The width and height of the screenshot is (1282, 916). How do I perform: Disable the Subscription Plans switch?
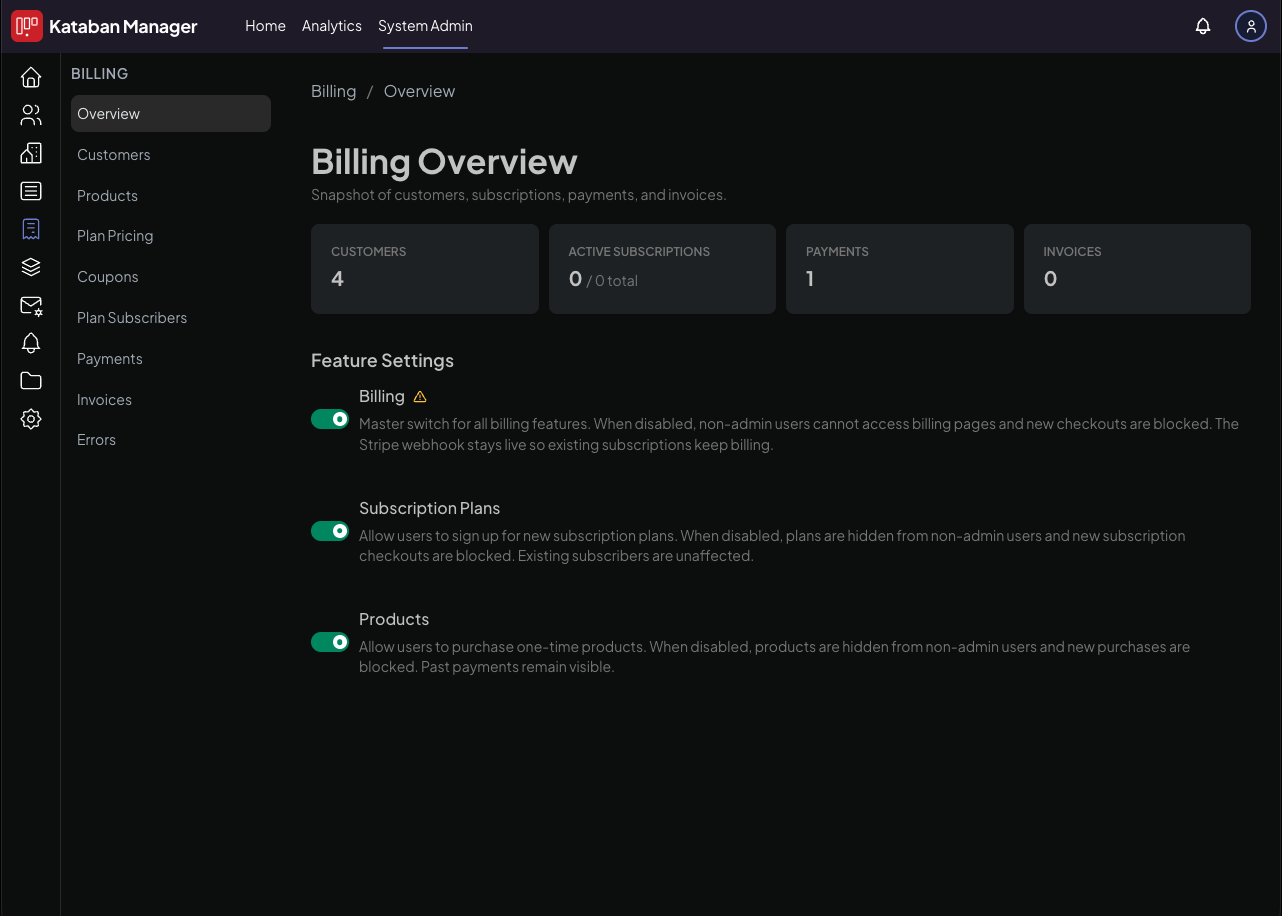[330, 531]
